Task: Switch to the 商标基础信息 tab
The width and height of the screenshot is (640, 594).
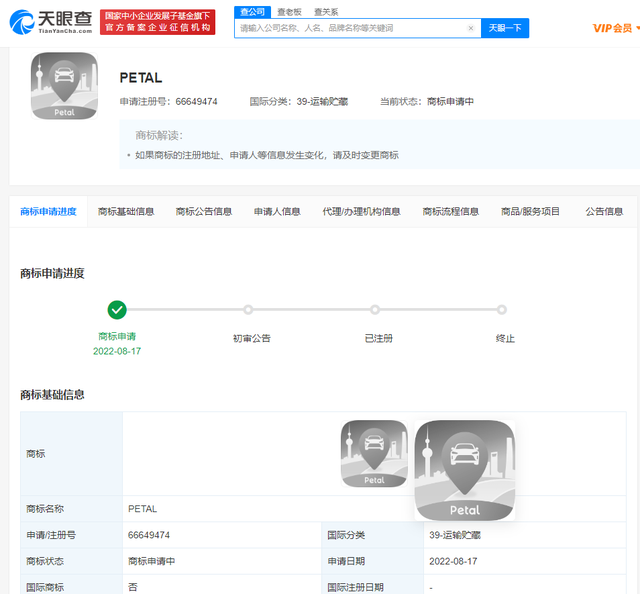Action: tap(126, 211)
